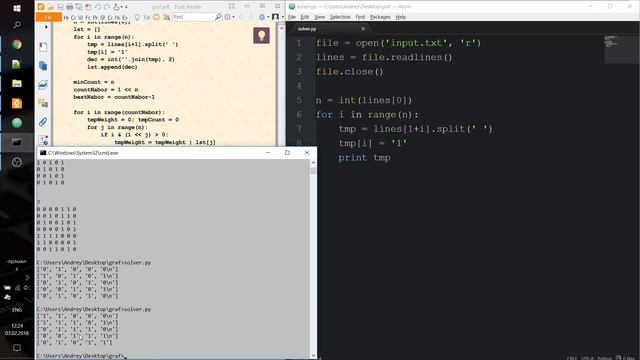Click UTF-8 encoding in Atom status bar
This screenshot has height=360, width=640.
(588, 358)
